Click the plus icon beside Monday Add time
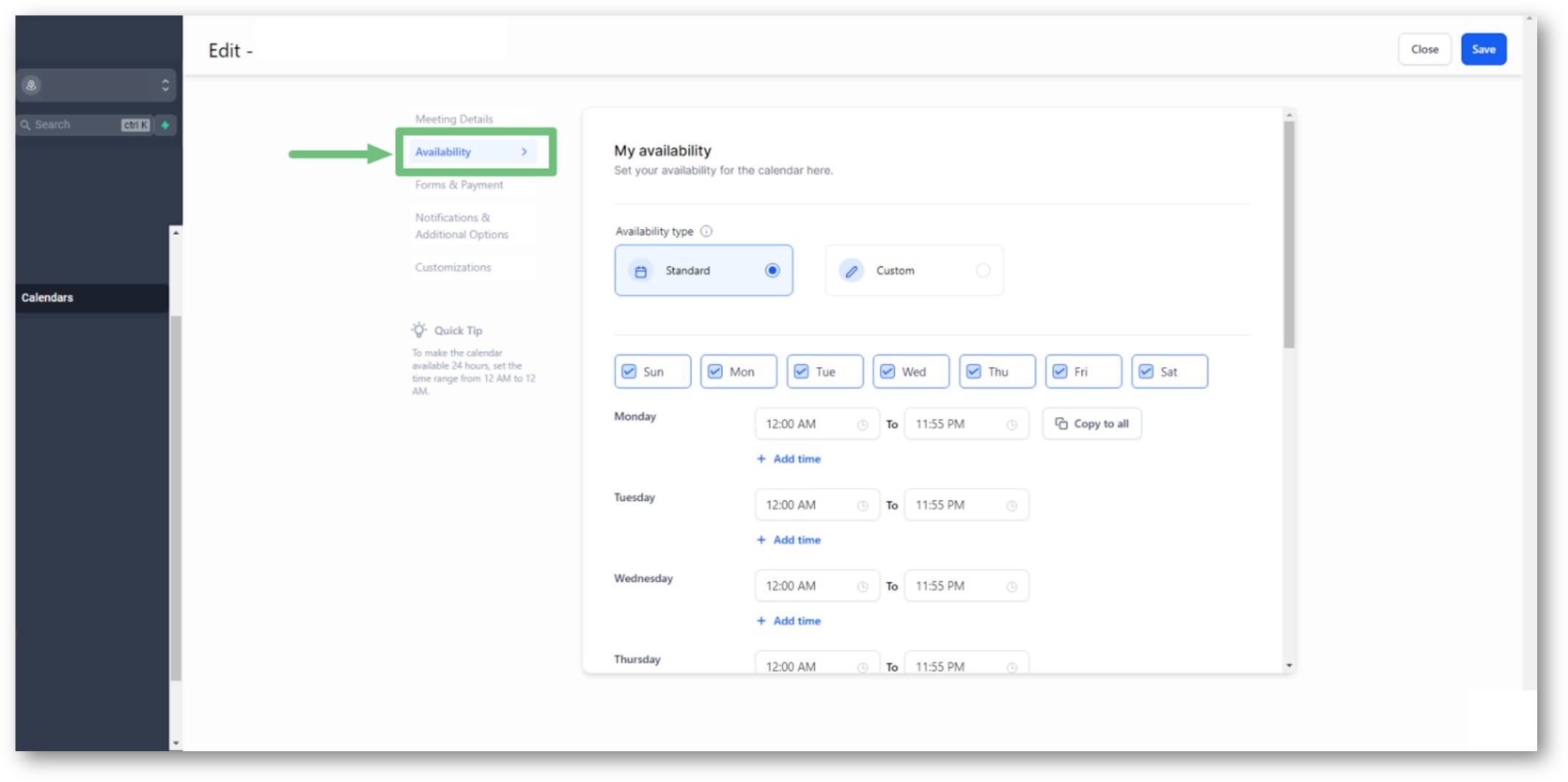This screenshot has height=782, width=1568. [761, 459]
